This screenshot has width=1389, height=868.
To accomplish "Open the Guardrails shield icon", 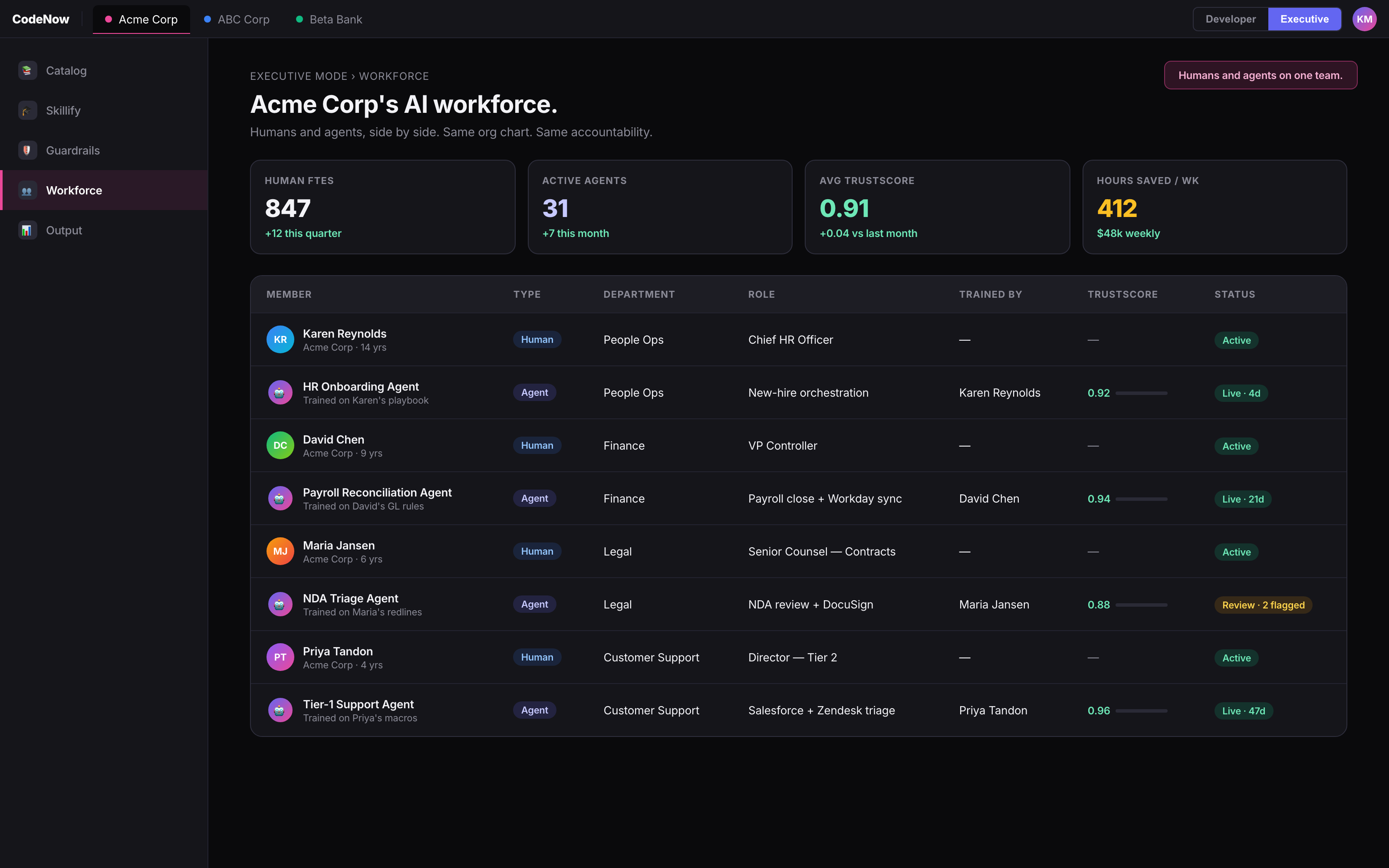I will tap(27, 151).
